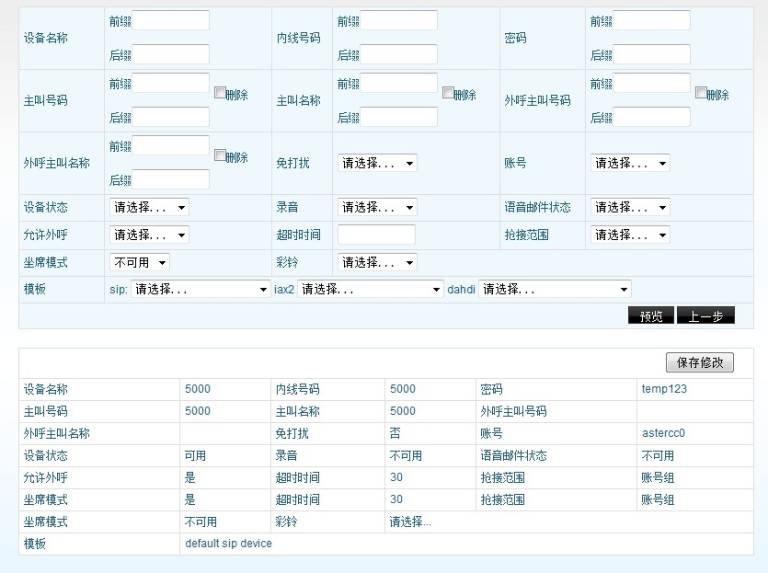Image resolution: width=768 pixels, height=573 pixels.
Task: Click the 上一步 button
Action: (x=706, y=316)
